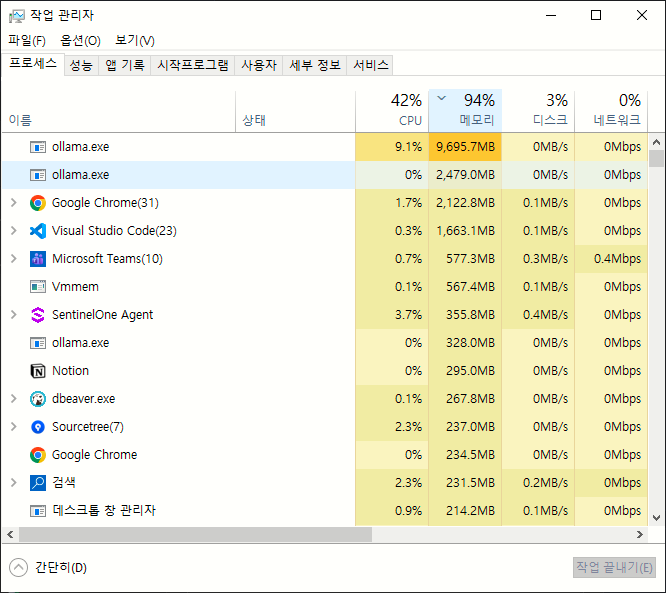Click the 3.7% CPU value for SentinelOne
Image resolution: width=666 pixels, height=593 pixels.
tap(392, 315)
